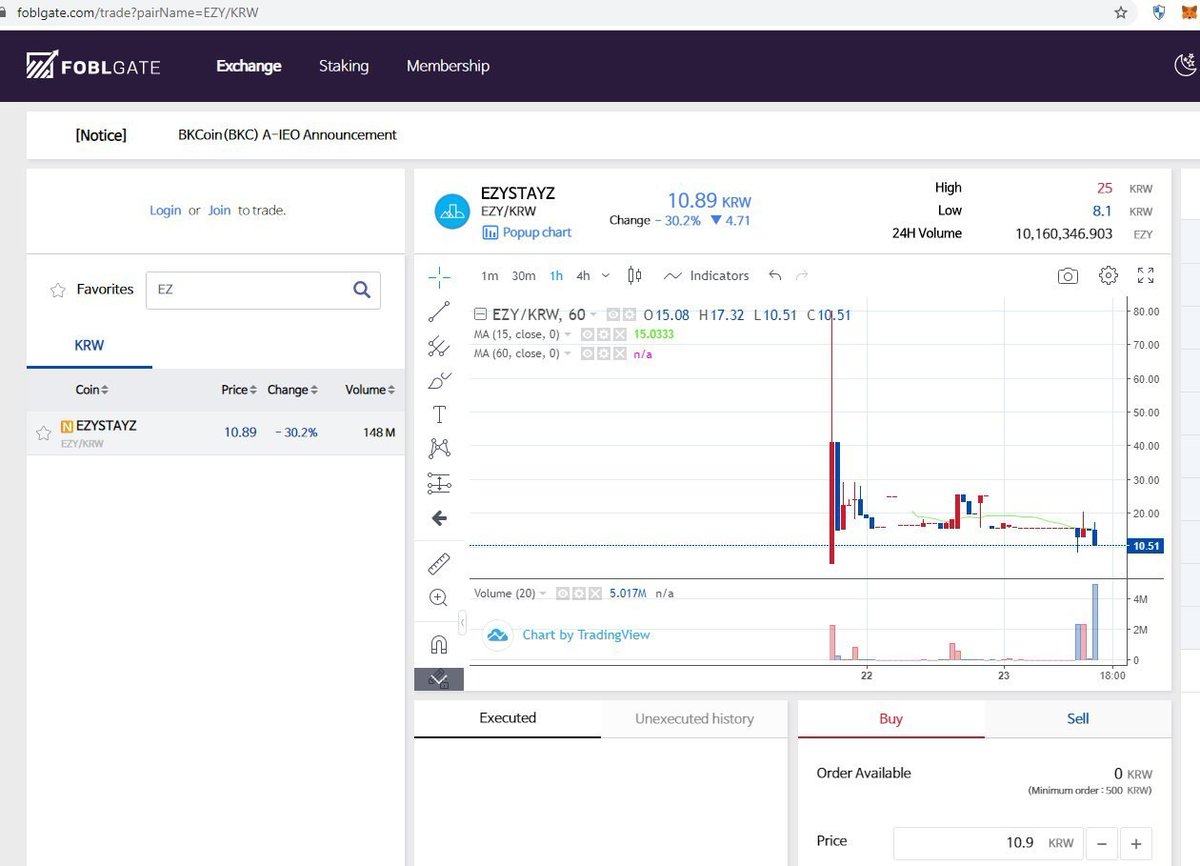
Task: Click the black left arrow in drawing toolbar
Action: click(438, 518)
